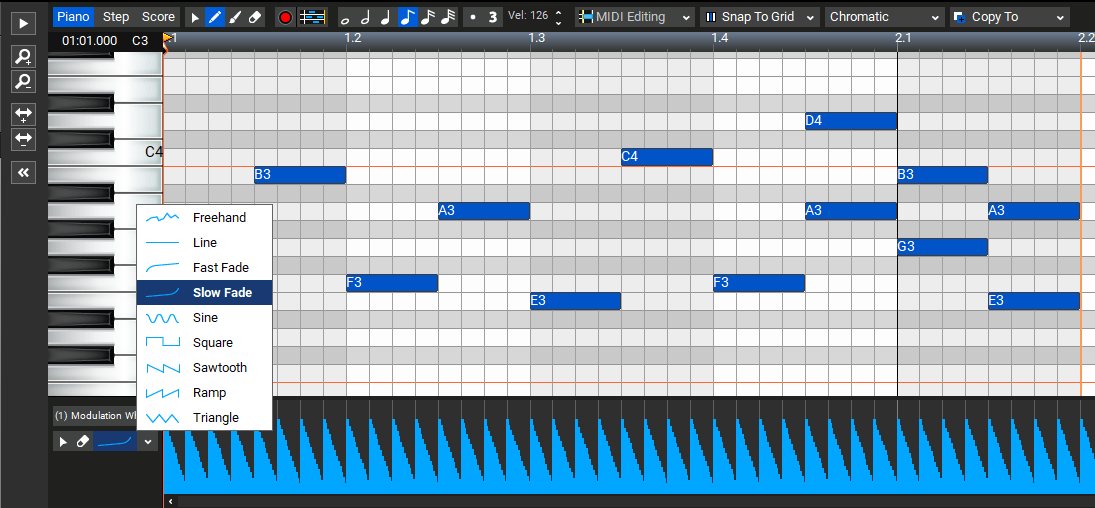Select Sawtooth from the shape menu

[x=204, y=368]
